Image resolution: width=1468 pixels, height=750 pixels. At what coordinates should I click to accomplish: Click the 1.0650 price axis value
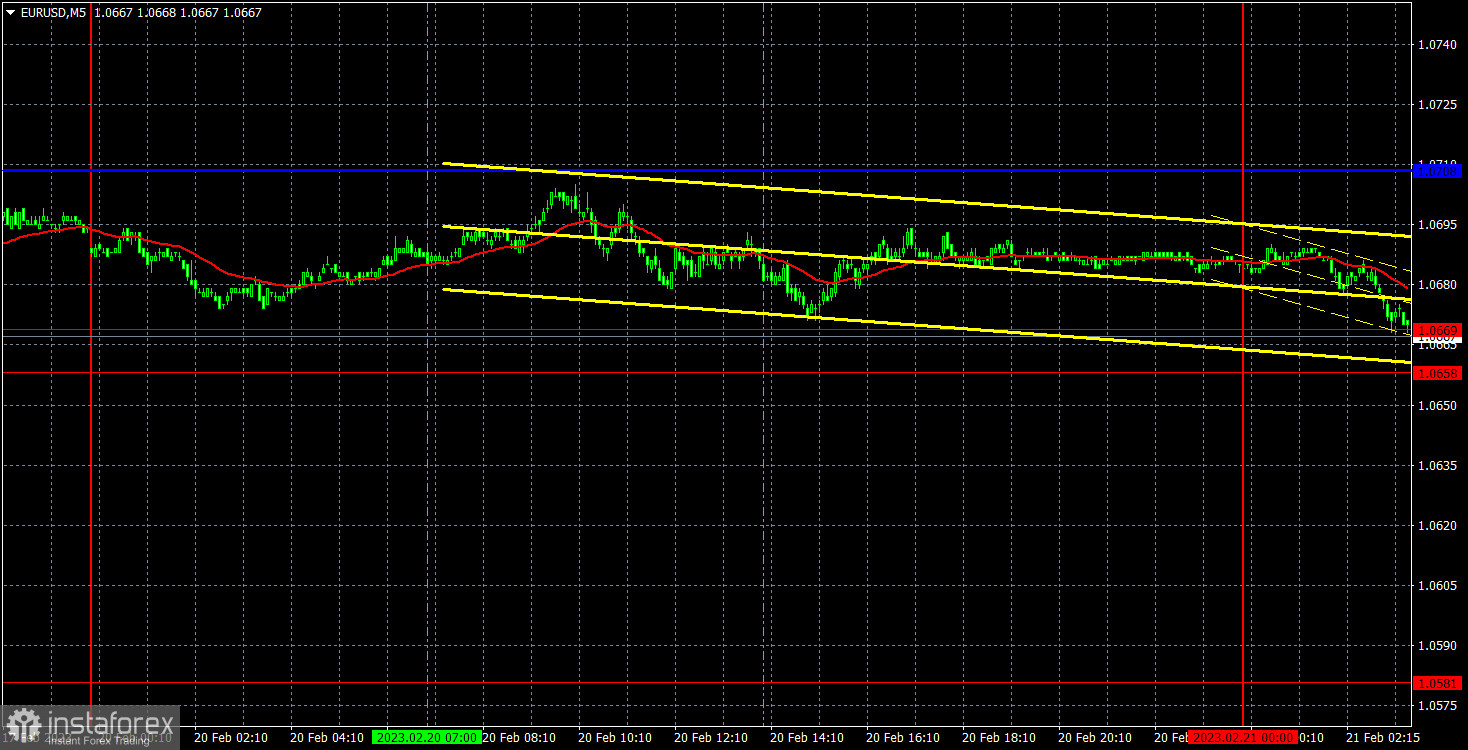[1439, 405]
